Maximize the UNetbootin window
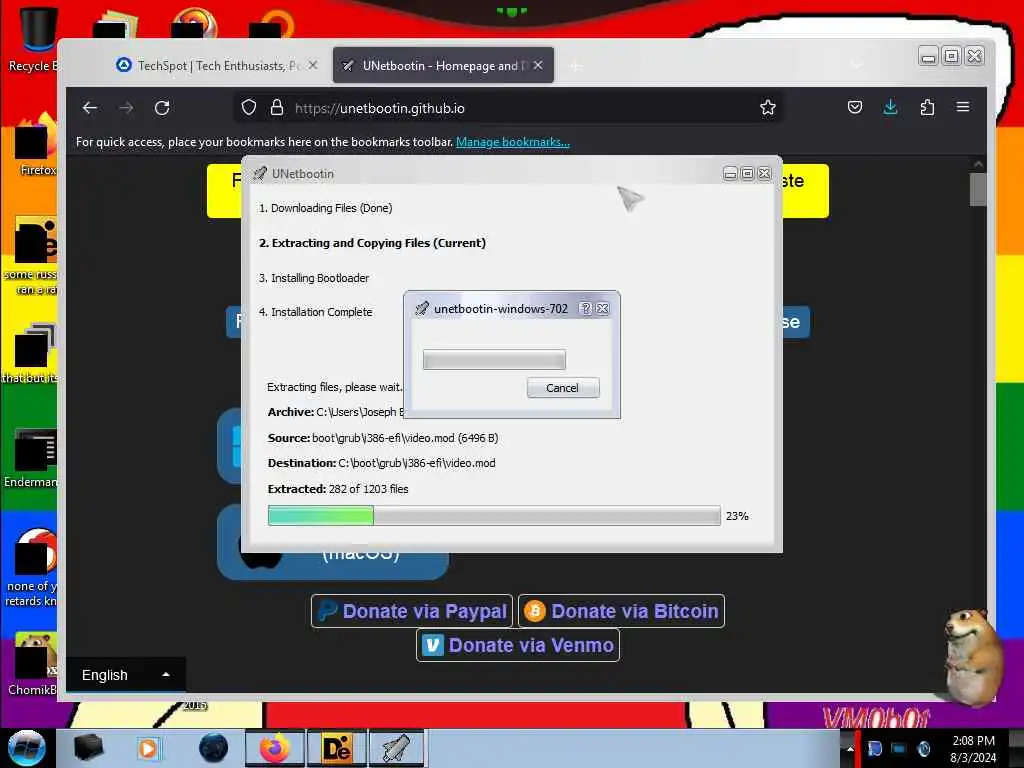1024x768 pixels. coord(747,173)
